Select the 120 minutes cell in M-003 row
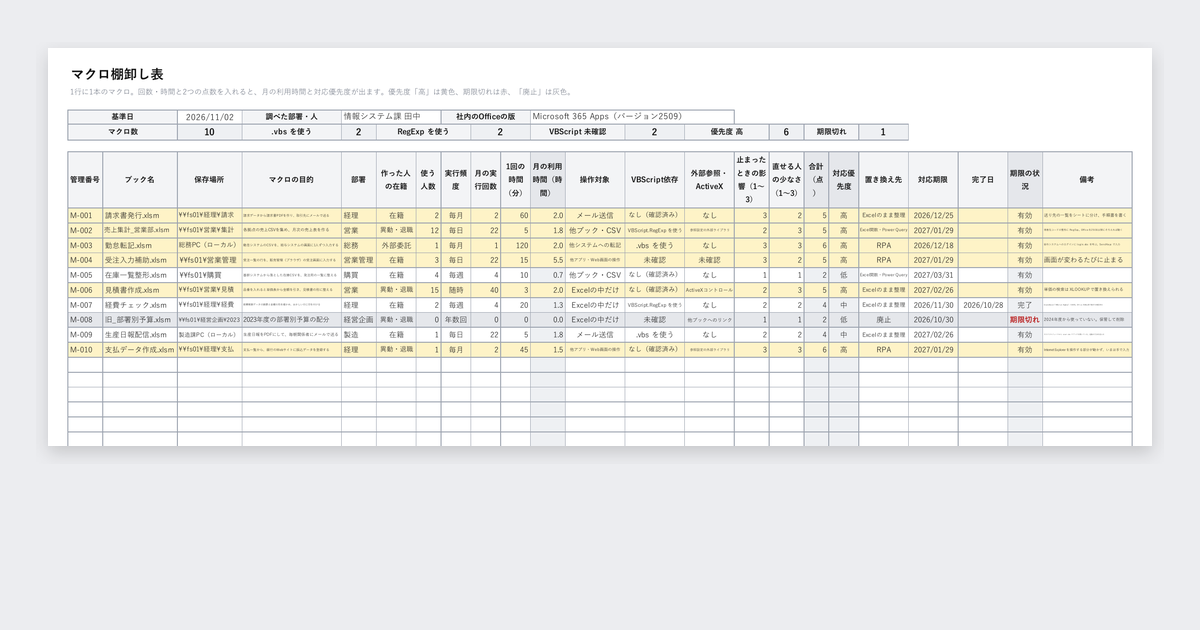 coord(516,245)
